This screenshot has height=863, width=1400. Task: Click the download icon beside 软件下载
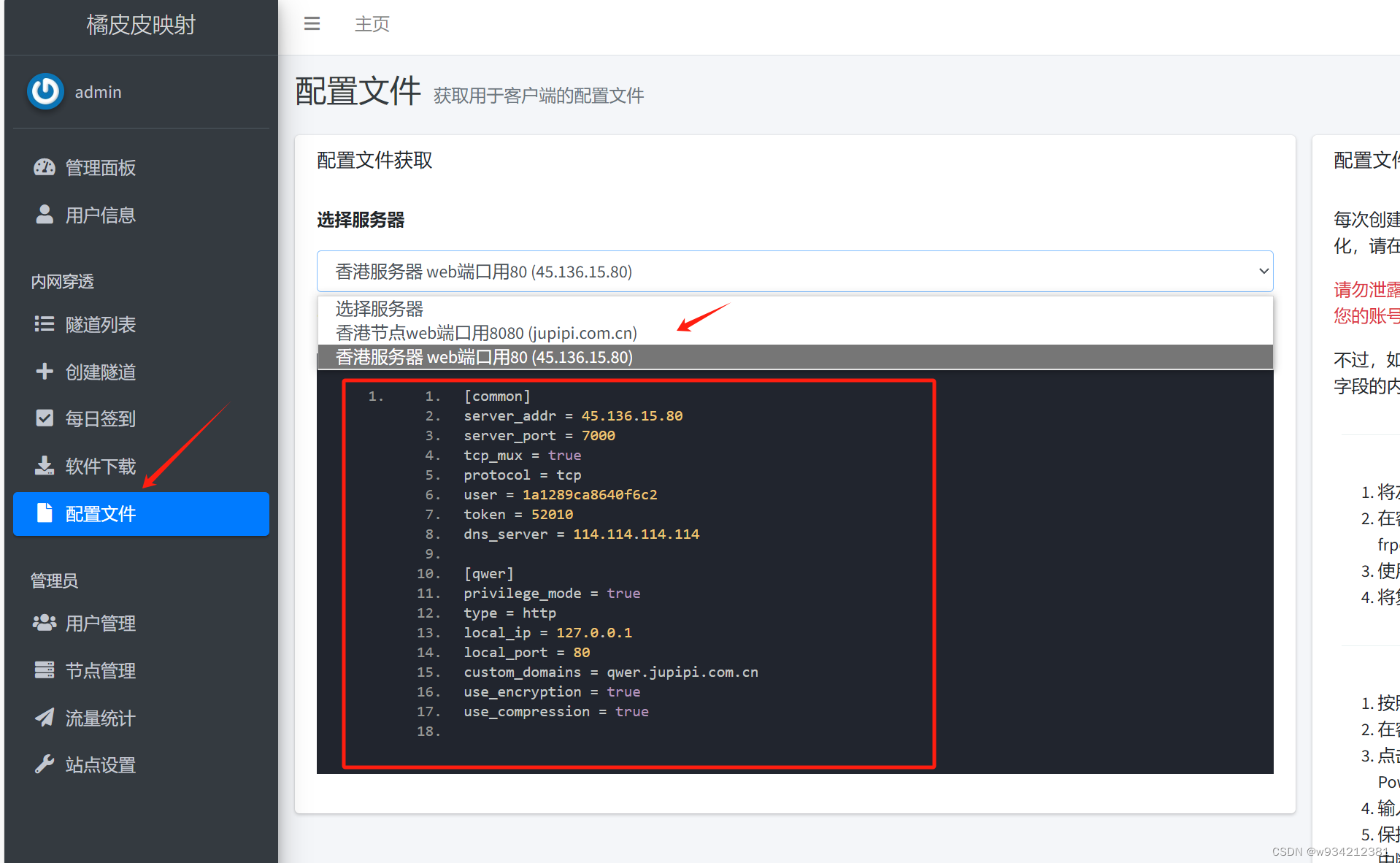45,466
